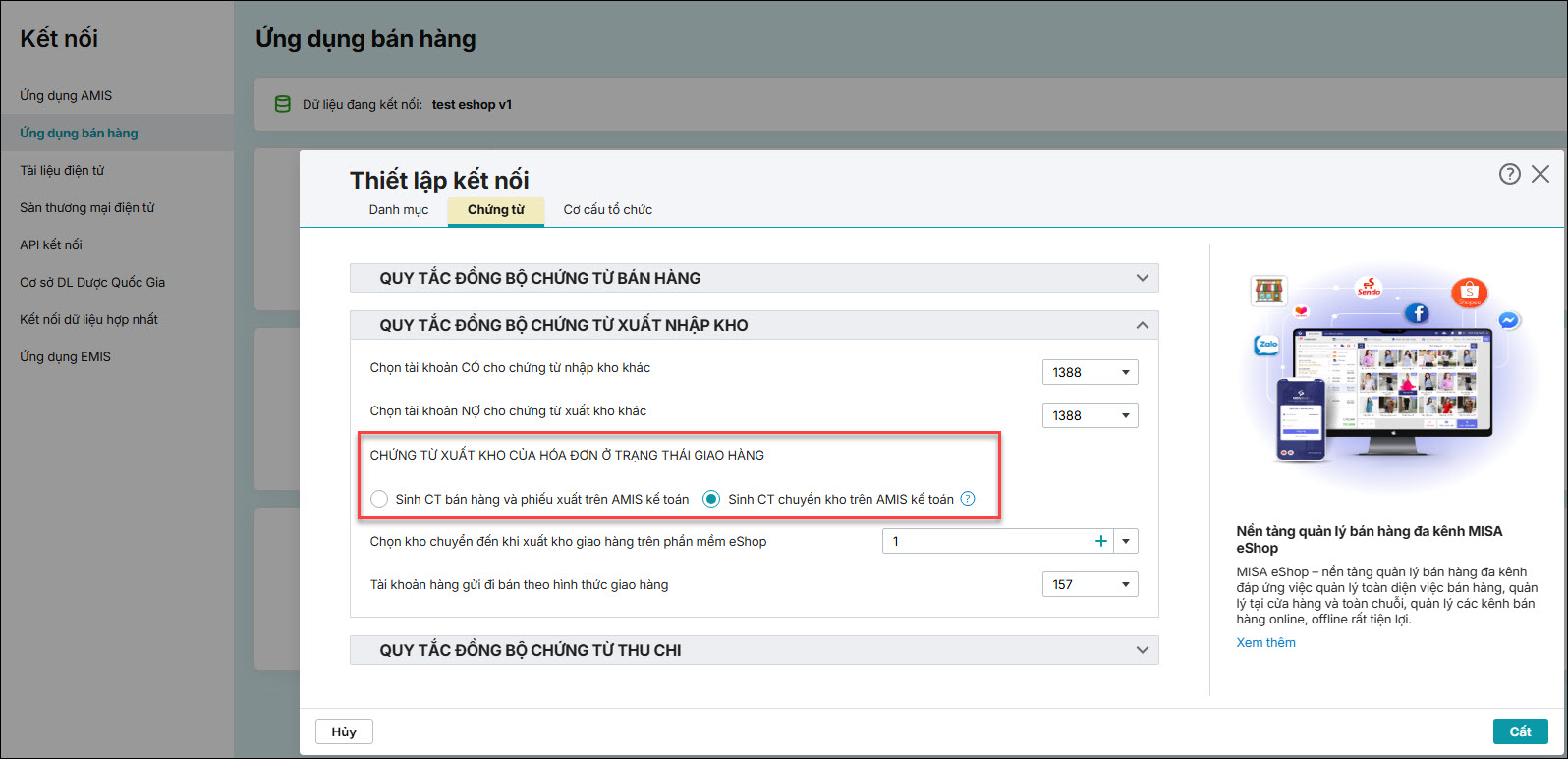Click the plus icon to add a warehouse
This screenshot has height=759, width=1568.
click(x=1100, y=541)
